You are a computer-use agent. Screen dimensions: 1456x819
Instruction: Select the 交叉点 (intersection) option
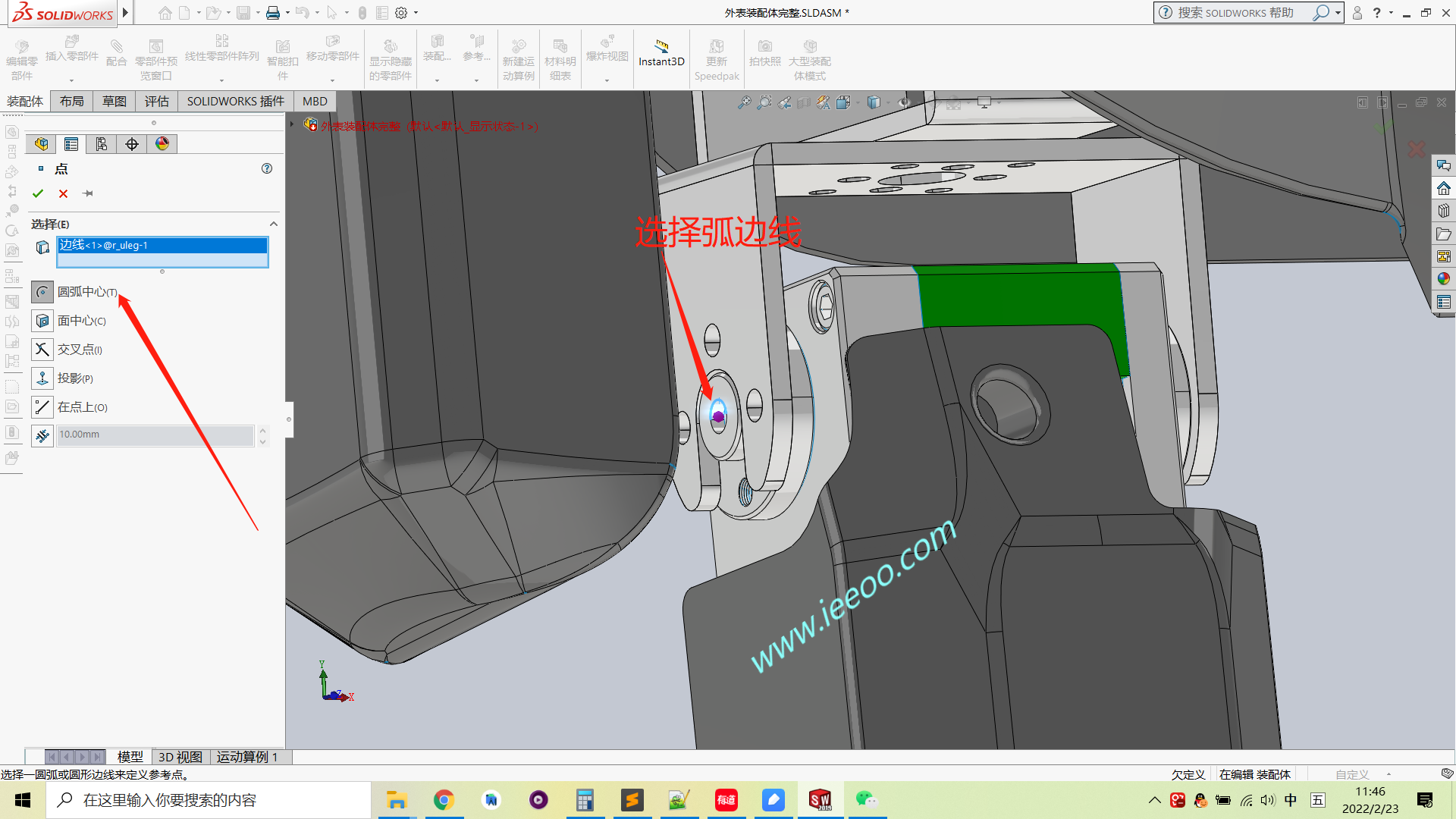point(42,350)
